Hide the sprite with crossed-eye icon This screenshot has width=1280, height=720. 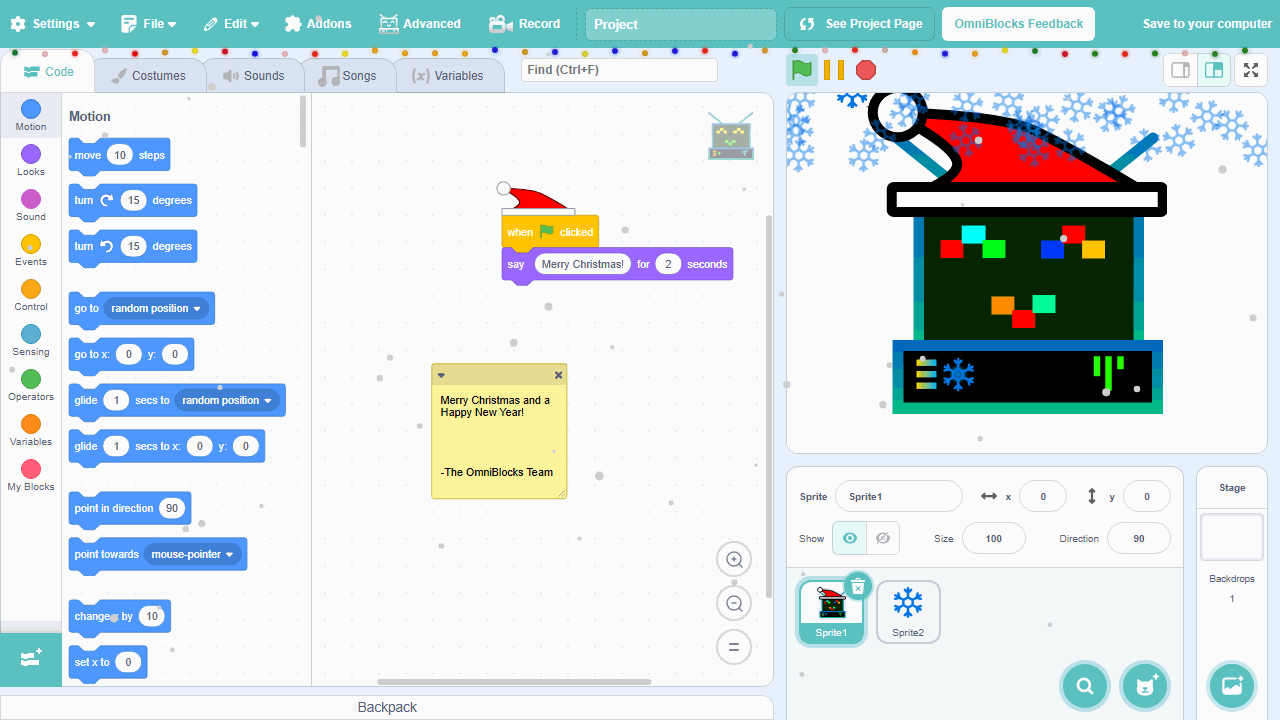883,538
